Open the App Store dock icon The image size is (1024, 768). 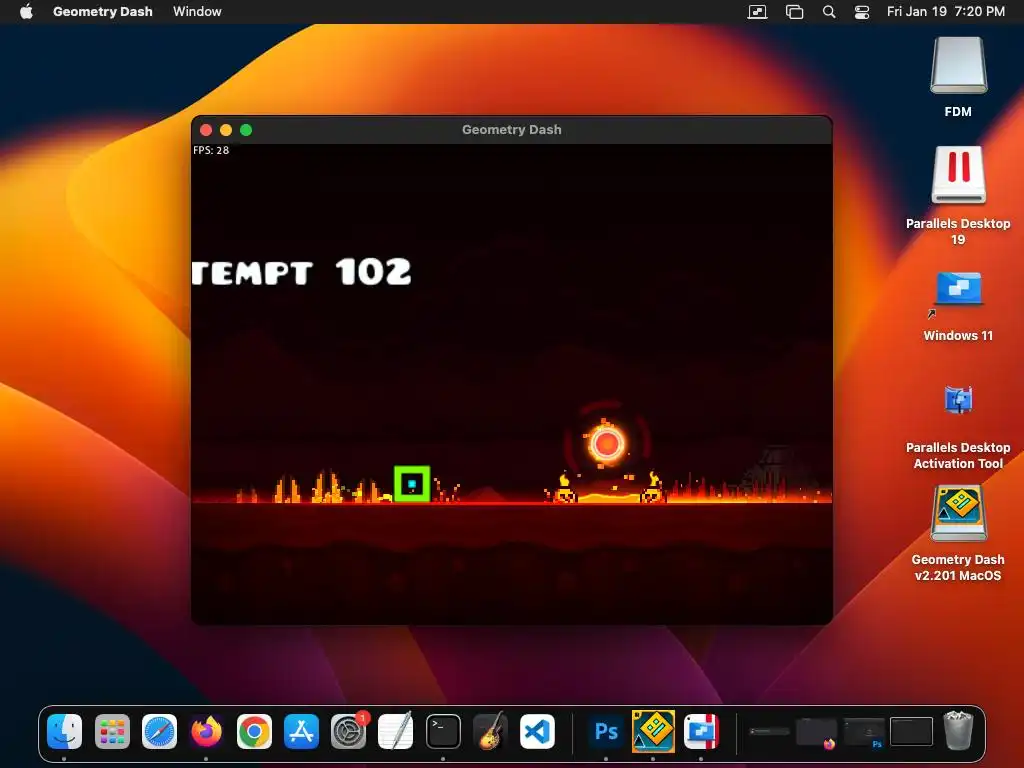coord(301,731)
